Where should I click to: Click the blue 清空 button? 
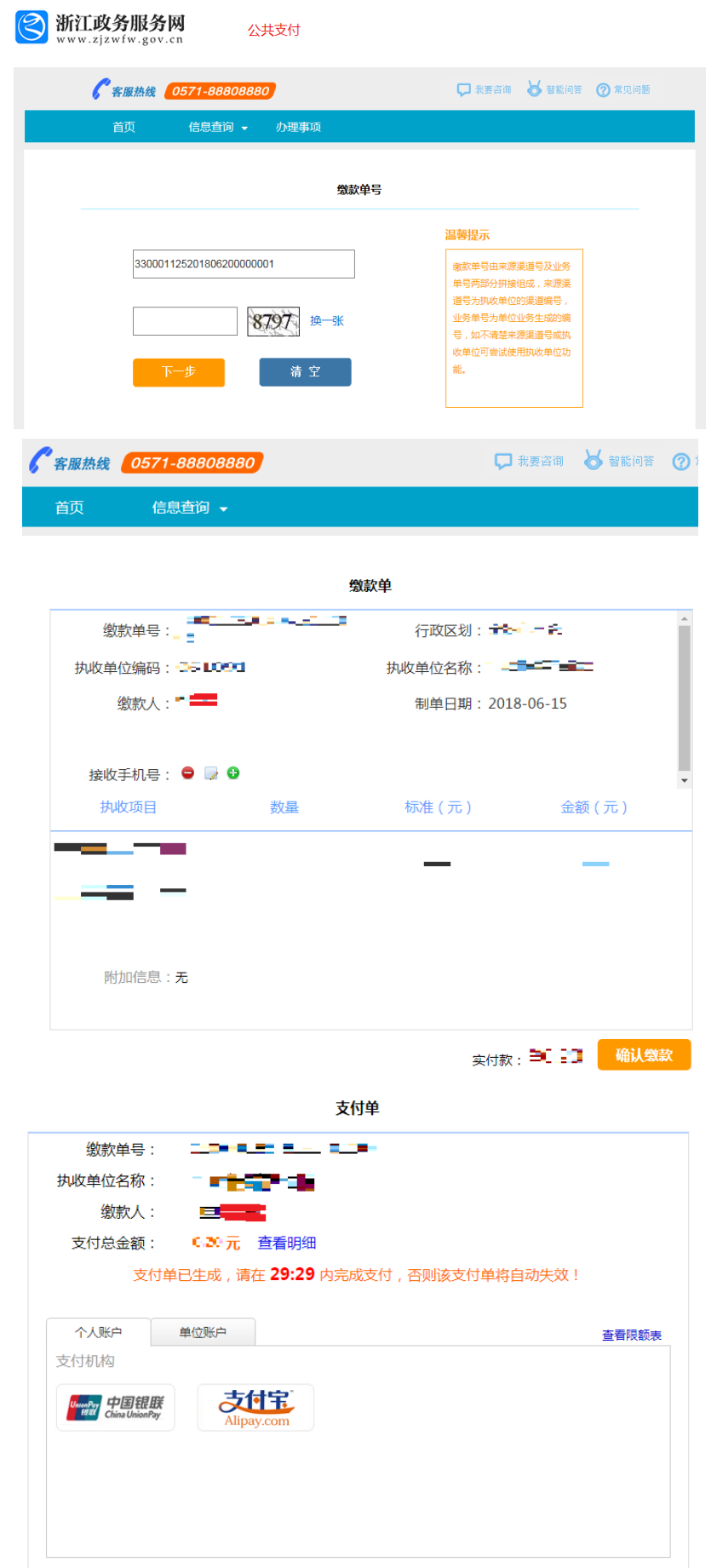305,372
